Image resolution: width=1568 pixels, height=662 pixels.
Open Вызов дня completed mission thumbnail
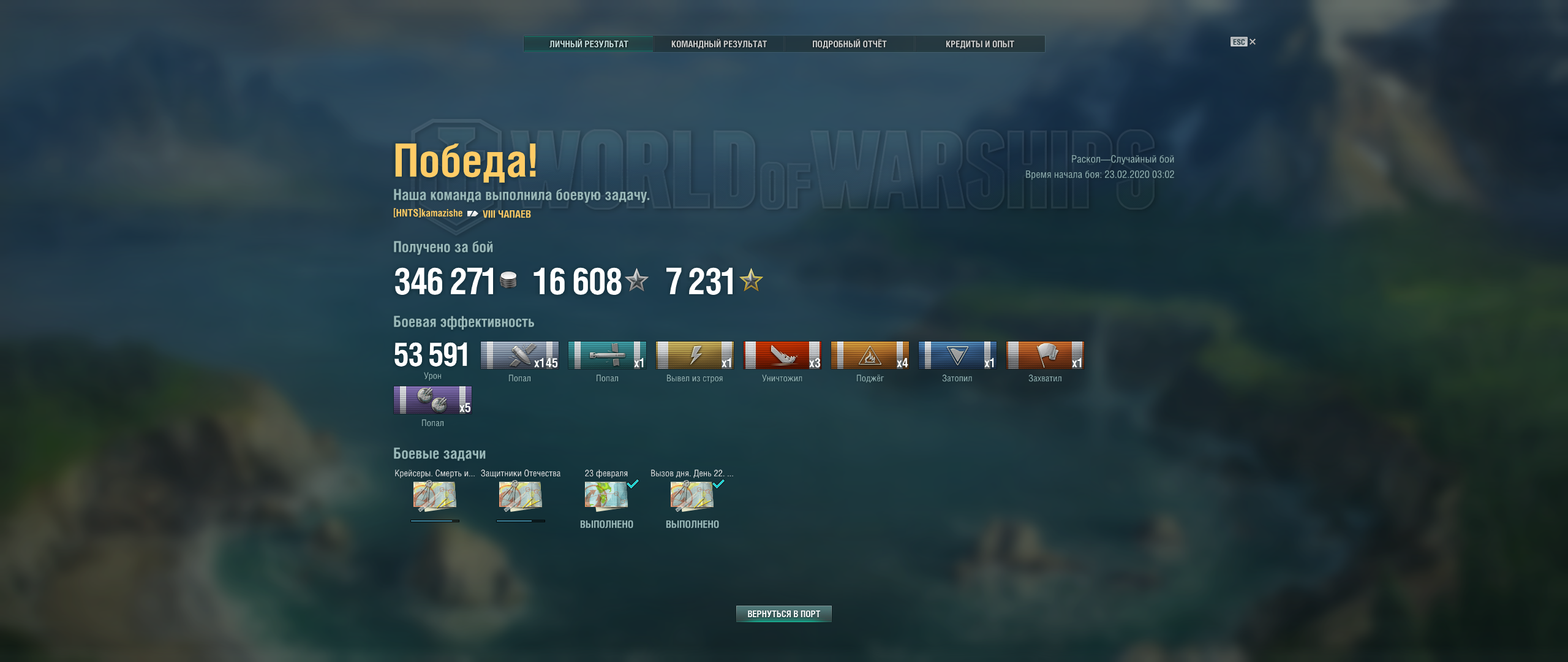pos(692,496)
